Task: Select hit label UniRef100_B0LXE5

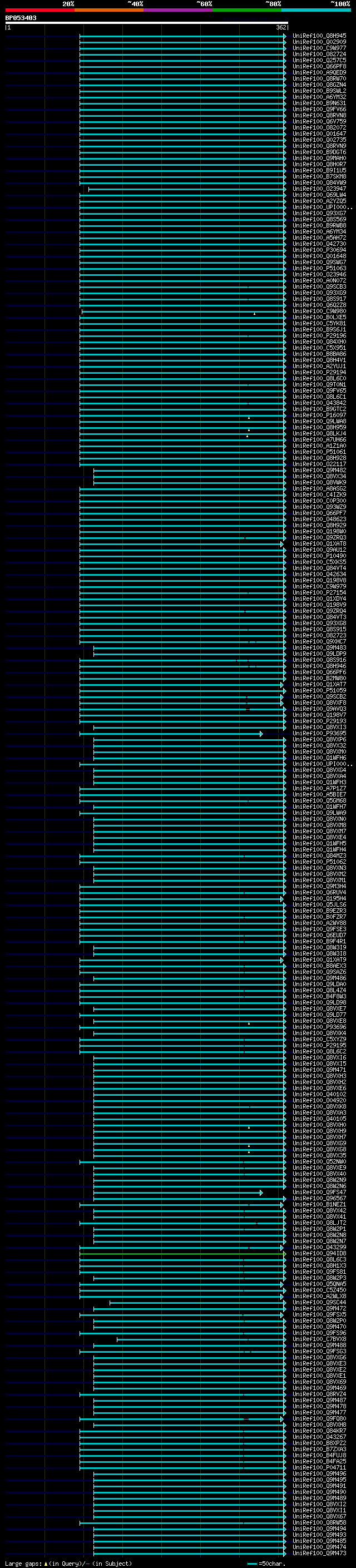Action: [319, 317]
